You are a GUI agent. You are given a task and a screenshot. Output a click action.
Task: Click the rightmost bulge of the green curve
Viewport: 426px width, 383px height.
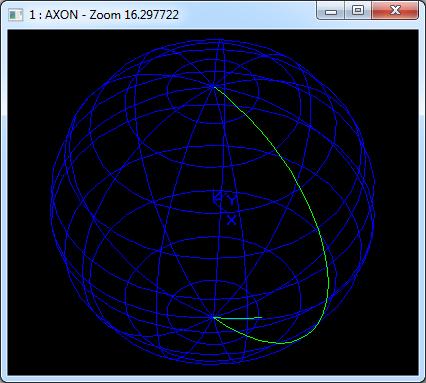tap(328, 277)
